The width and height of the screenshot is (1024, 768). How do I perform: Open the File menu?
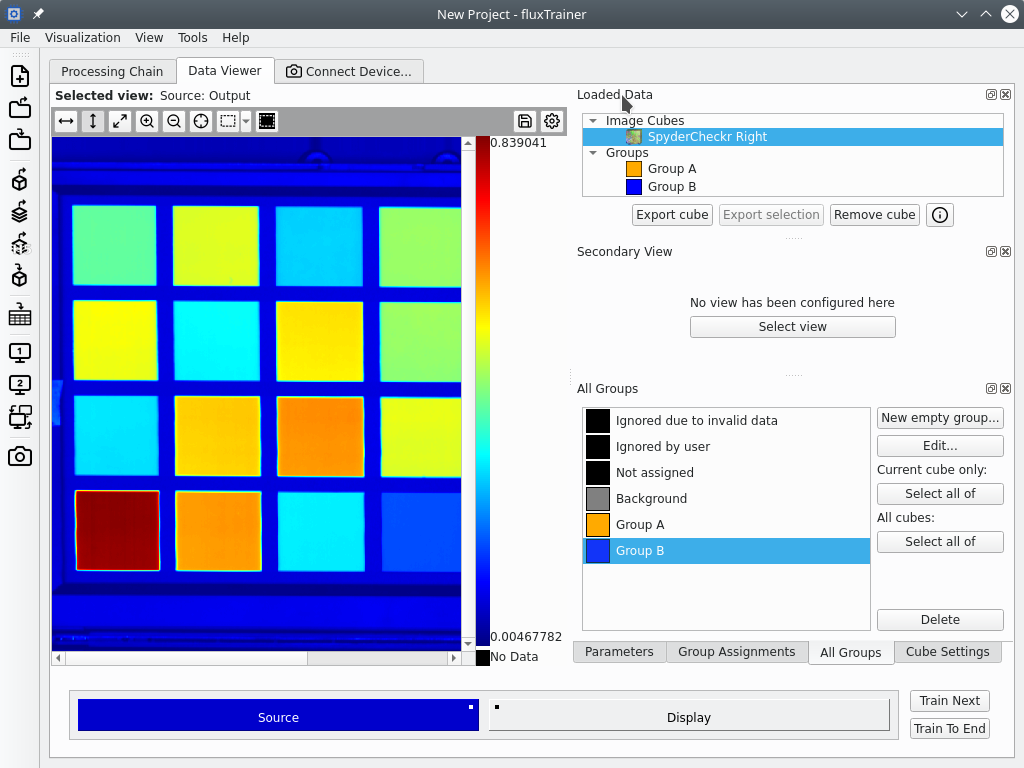(x=20, y=38)
